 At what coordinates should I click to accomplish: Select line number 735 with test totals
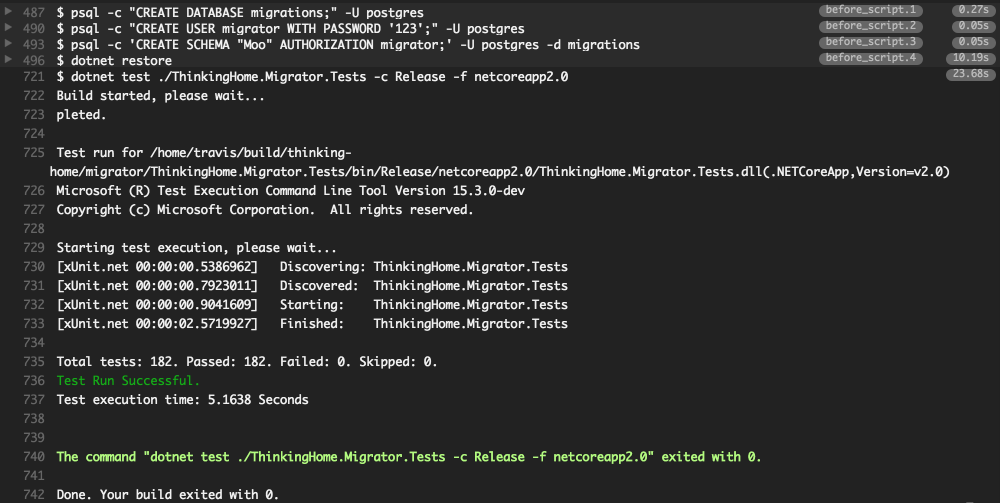33,362
